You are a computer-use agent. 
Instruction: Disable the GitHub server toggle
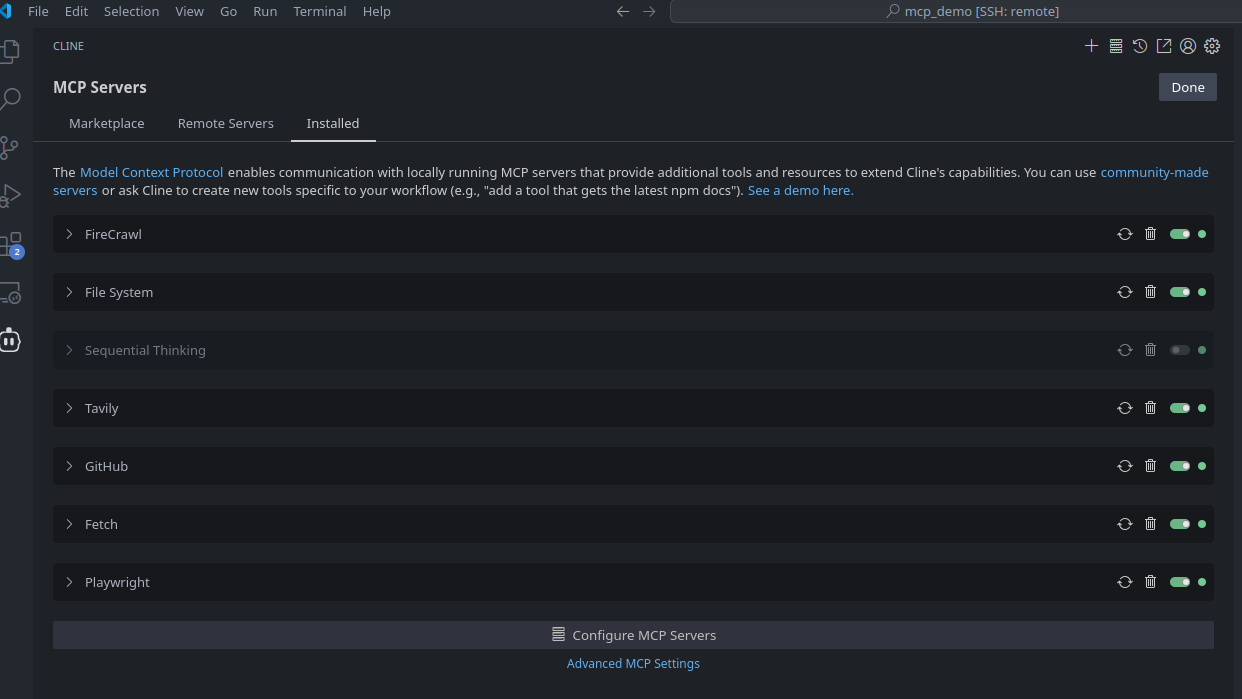tap(1180, 466)
